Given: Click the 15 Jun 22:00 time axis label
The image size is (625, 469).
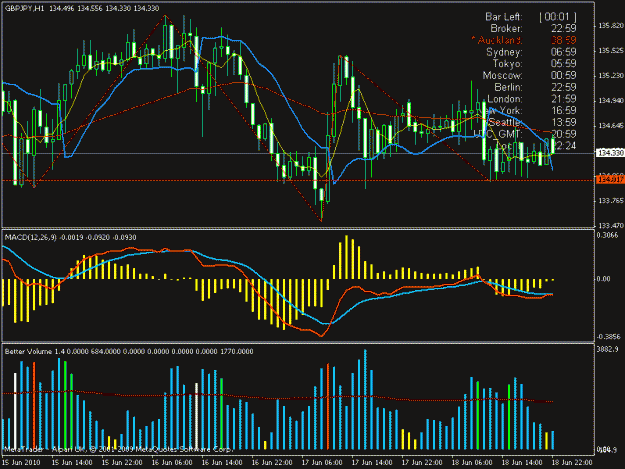Looking at the screenshot, I should [122, 463].
